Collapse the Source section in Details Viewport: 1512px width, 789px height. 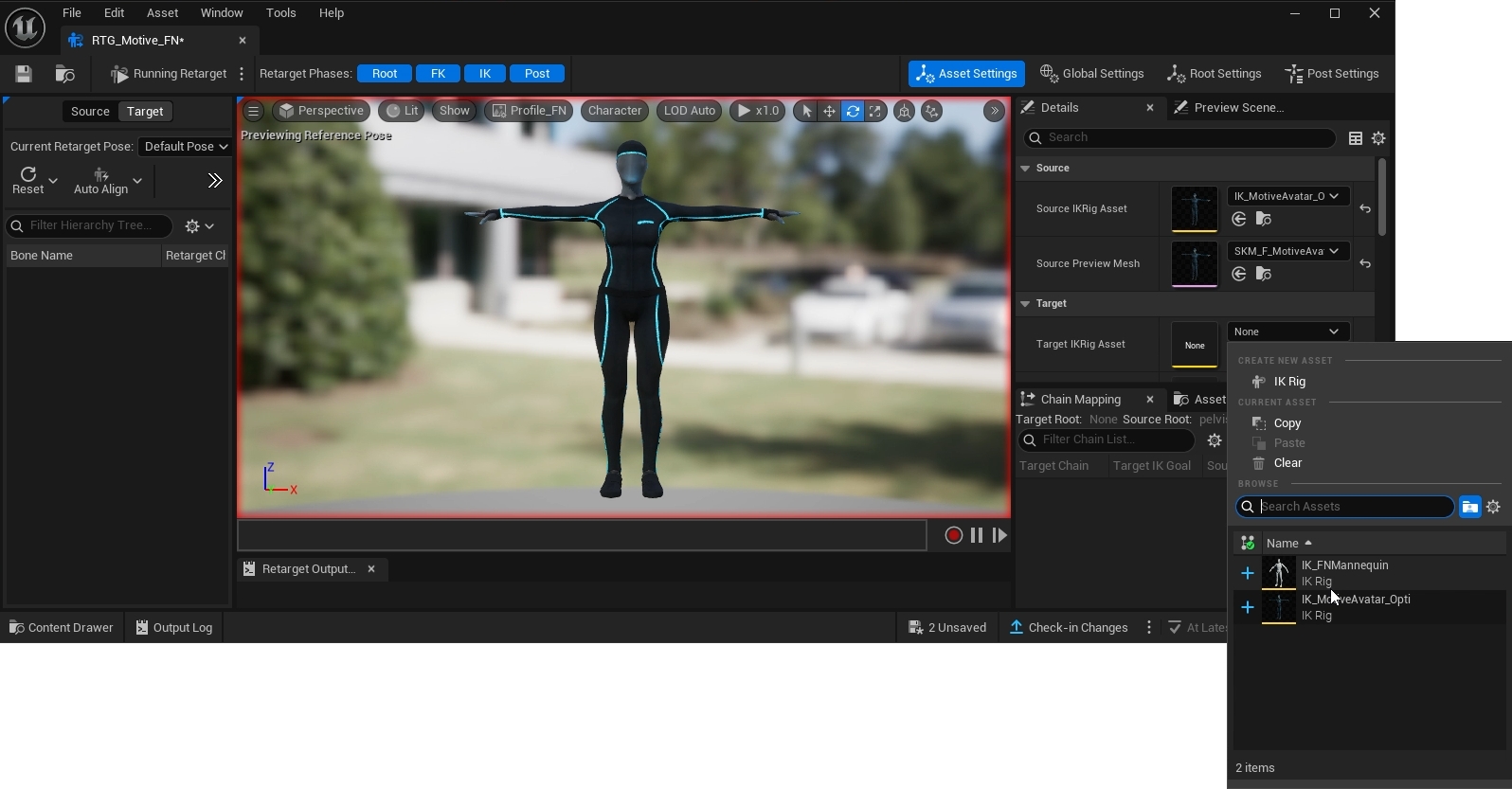(1025, 168)
